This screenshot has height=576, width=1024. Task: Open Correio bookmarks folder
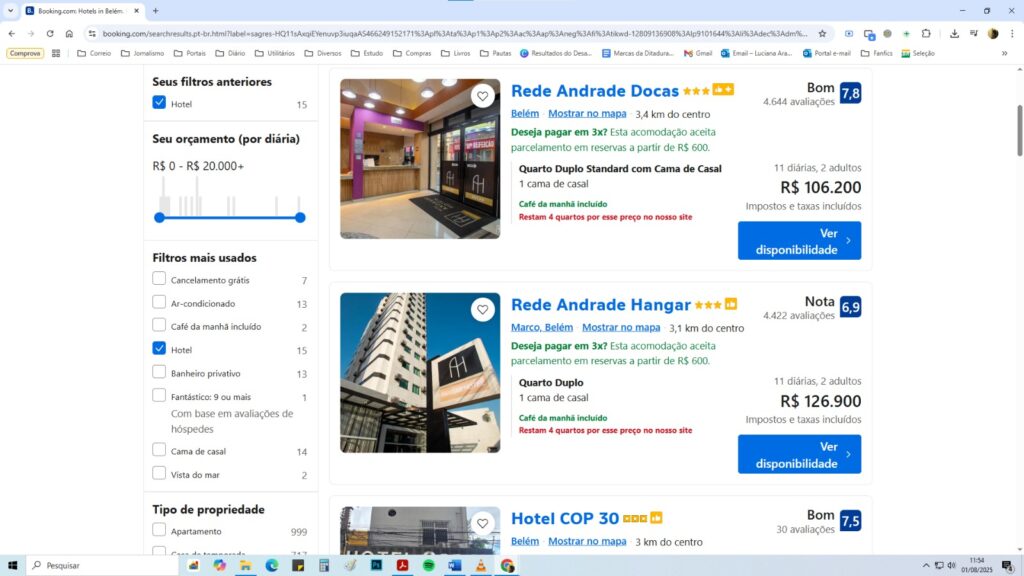coord(94,54)
